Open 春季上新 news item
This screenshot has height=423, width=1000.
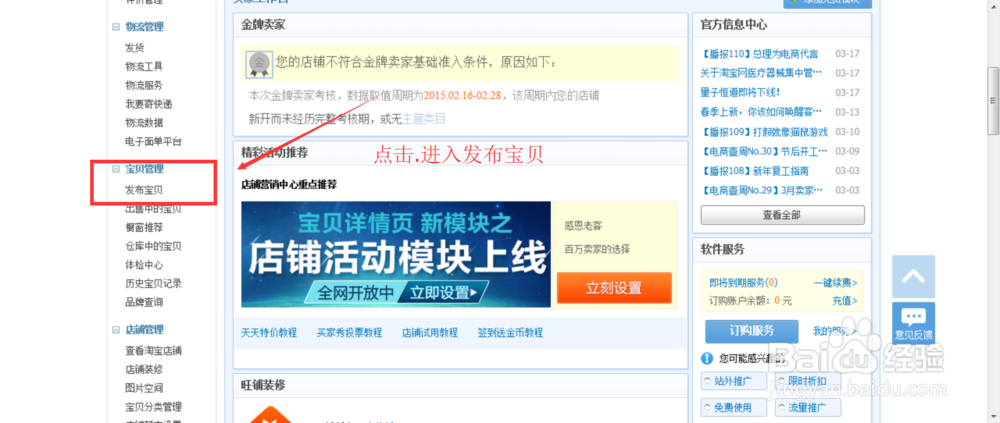point(761,112)
